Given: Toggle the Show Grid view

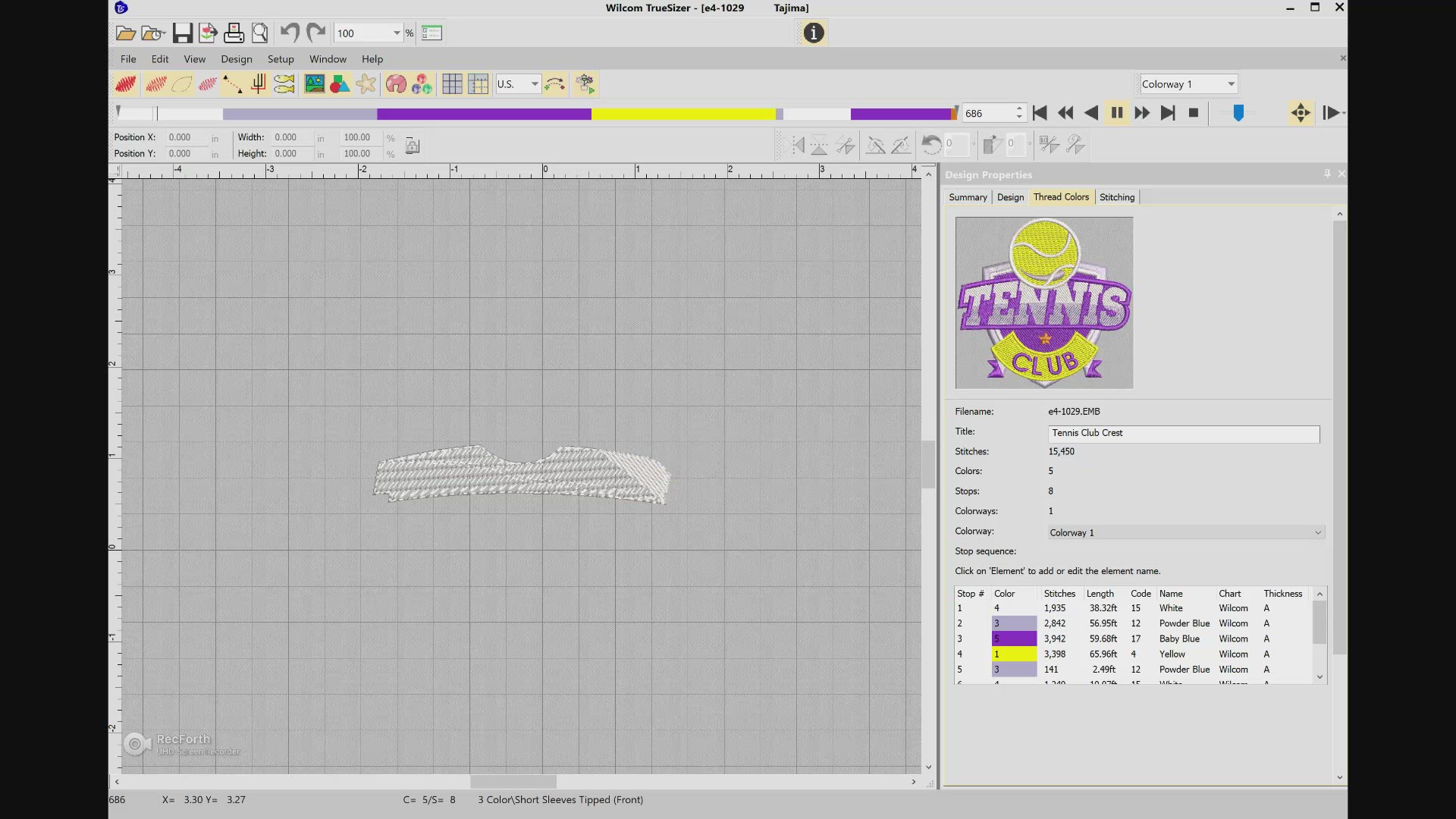Looking at the screenshot, I should [x=452, y=83].
